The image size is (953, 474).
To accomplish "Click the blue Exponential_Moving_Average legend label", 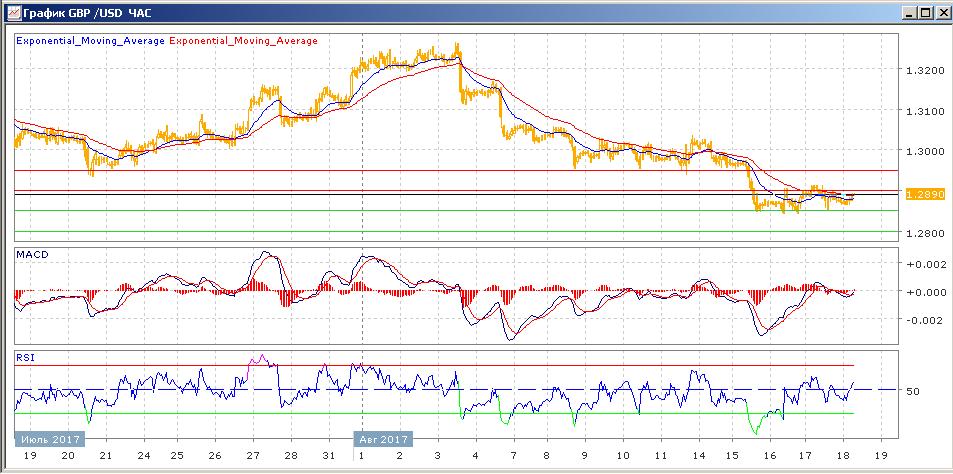I will [x=91, y=41].
